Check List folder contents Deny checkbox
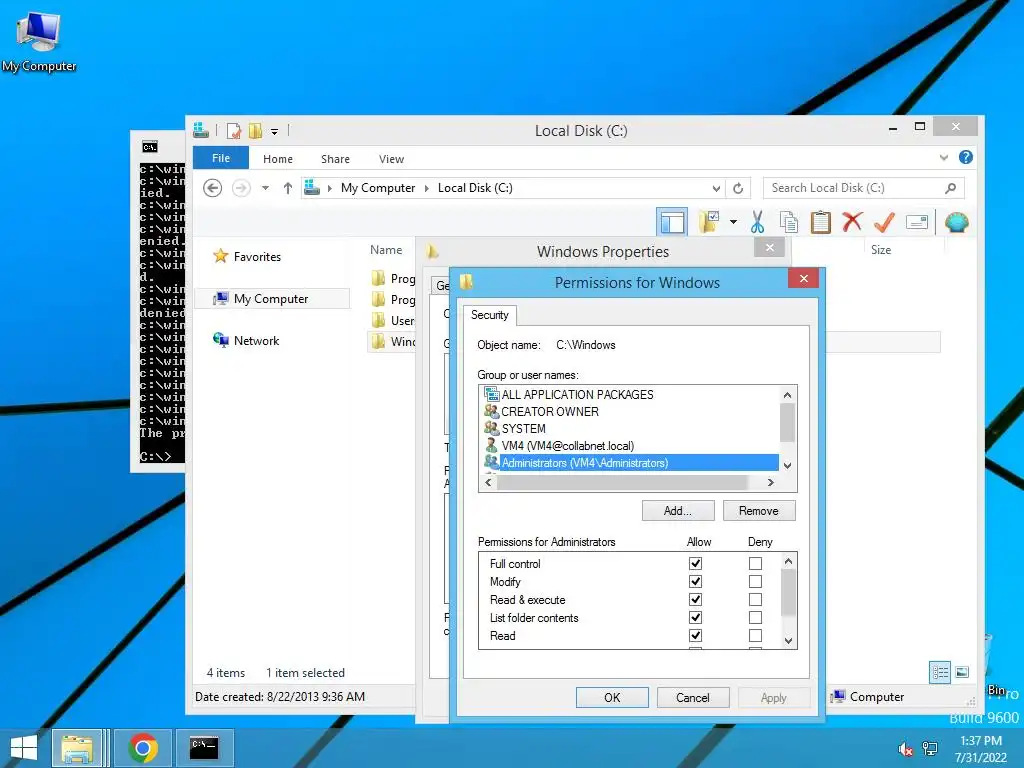Screen dimensions: 1024x768 tap(756, 617)
